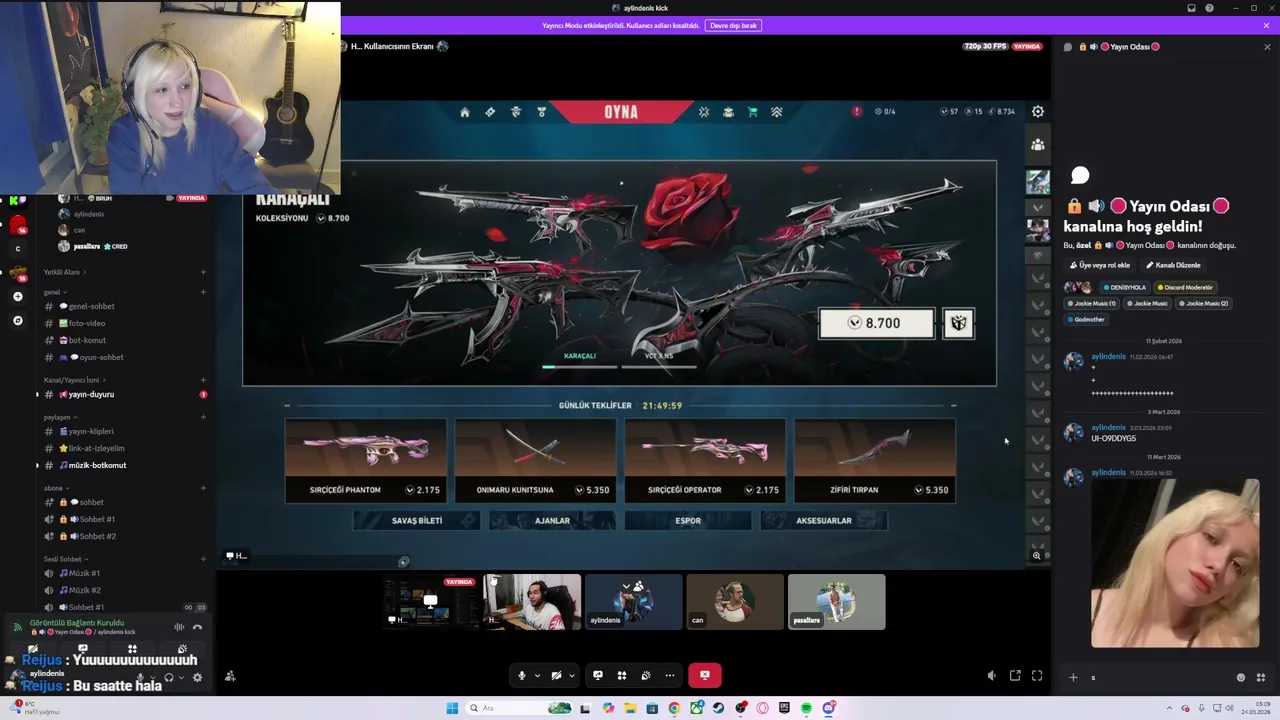Open the SAVAŞ BİLETİ store section

click(416, 520)
